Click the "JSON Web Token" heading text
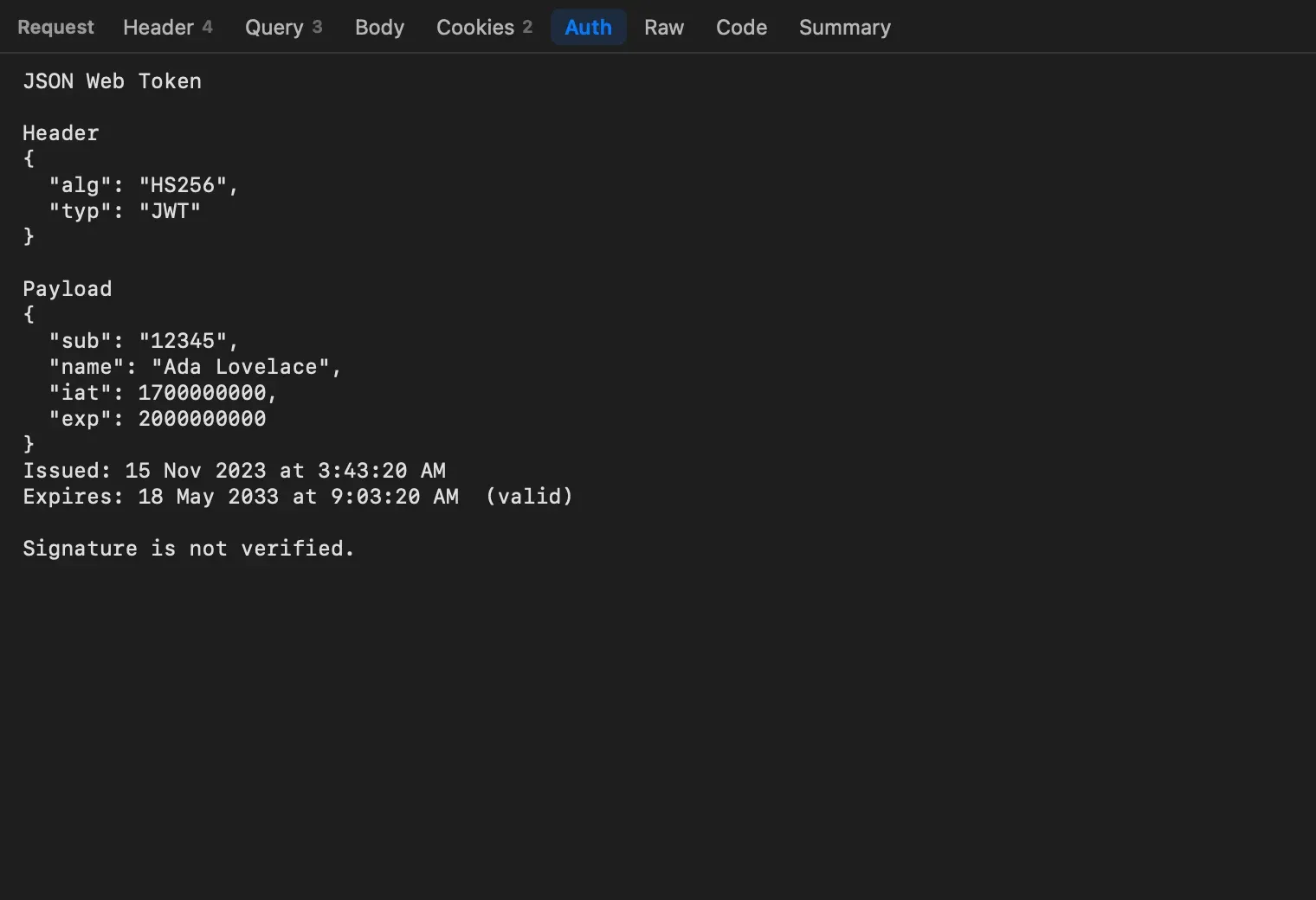 (x=112, y=81)
